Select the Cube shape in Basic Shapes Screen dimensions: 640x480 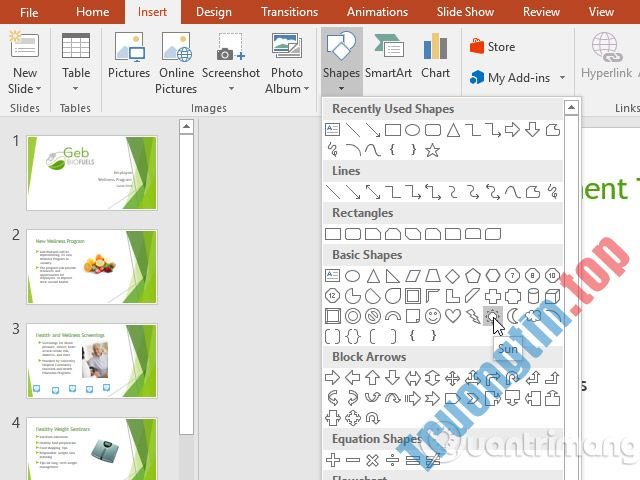pos(552,296)
